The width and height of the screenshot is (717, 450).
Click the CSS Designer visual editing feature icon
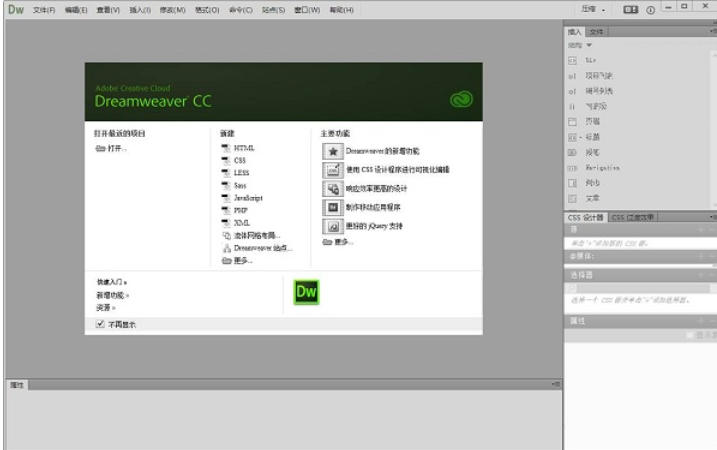point(333,170)
